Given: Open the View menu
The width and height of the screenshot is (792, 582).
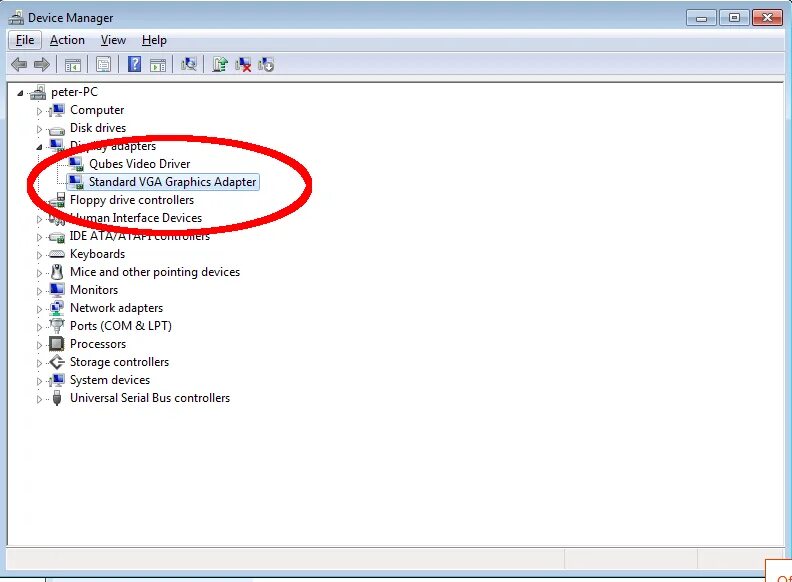Looking at the screenshot, I should [x=113, y=40].
